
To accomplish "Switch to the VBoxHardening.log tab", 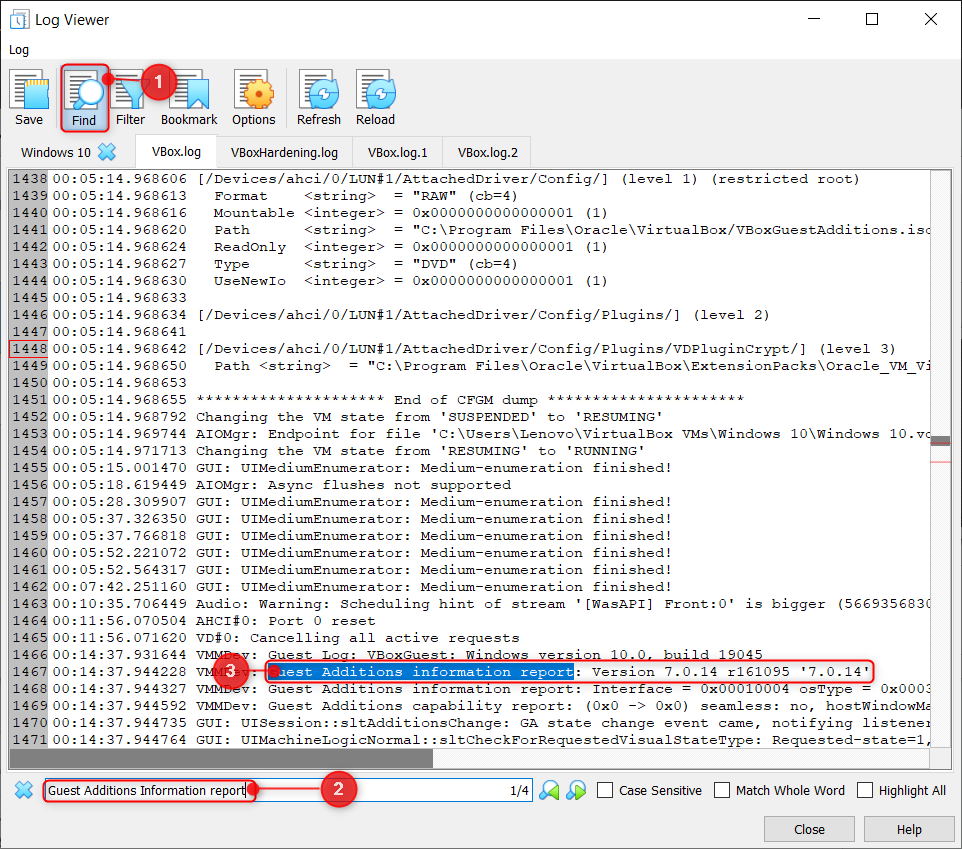I will click(x=284, y=152).
